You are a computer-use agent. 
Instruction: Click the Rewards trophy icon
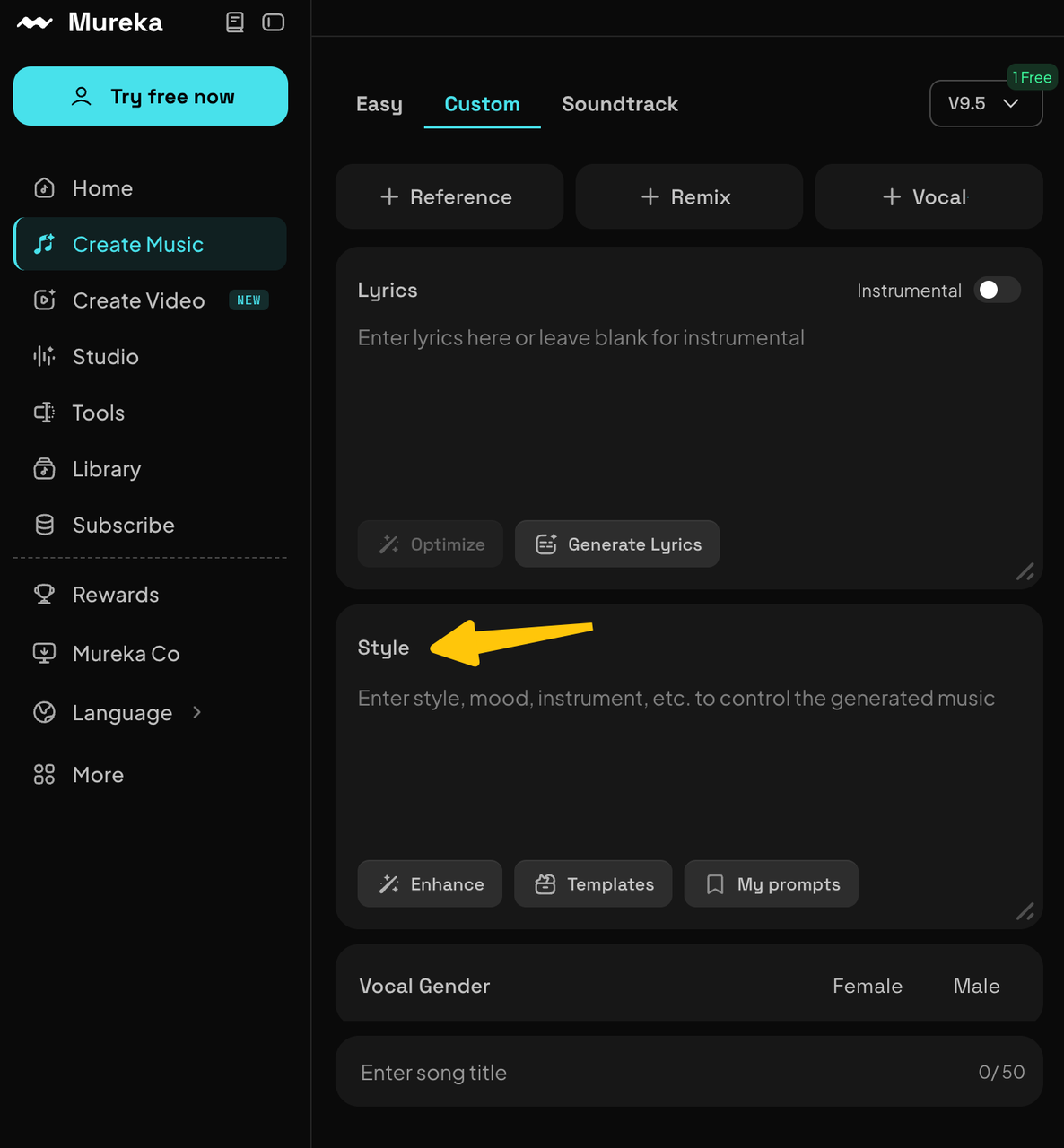click(44, 594)
